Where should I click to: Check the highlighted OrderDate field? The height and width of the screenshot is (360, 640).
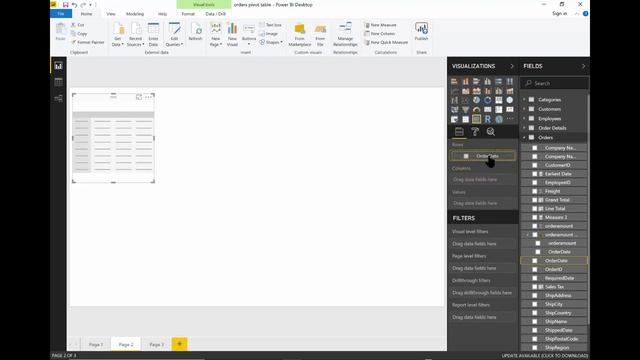(535, 260)
